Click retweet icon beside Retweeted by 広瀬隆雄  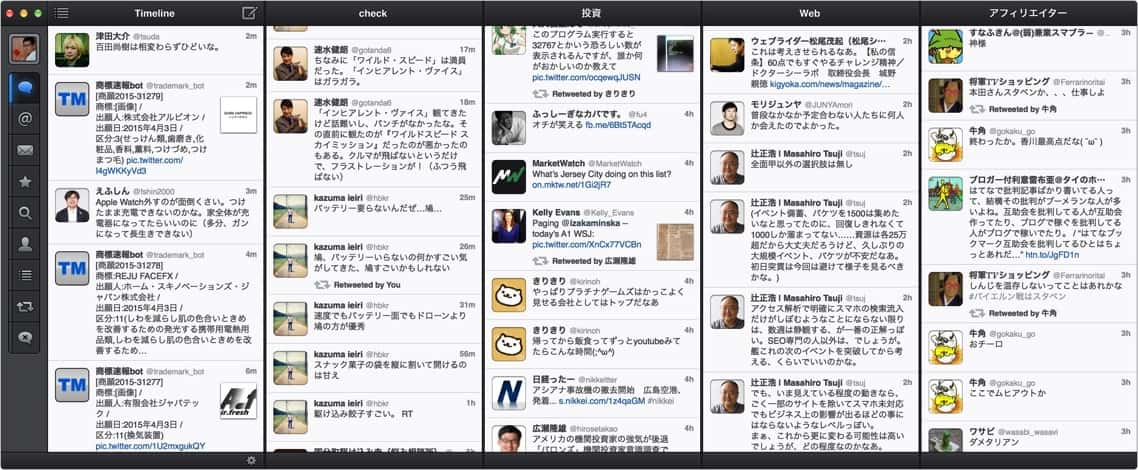[x=540, y=260]
